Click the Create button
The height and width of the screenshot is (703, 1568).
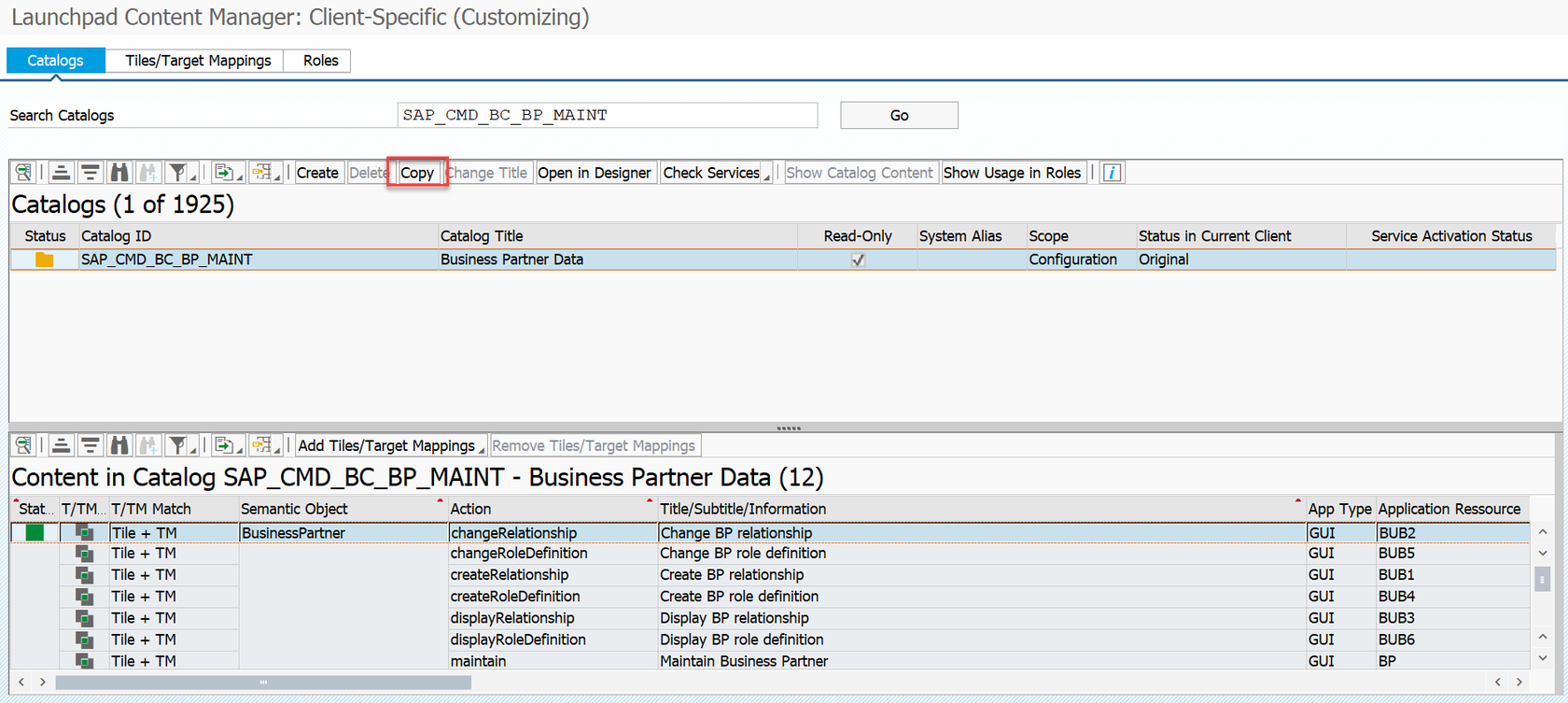[317, 173]
